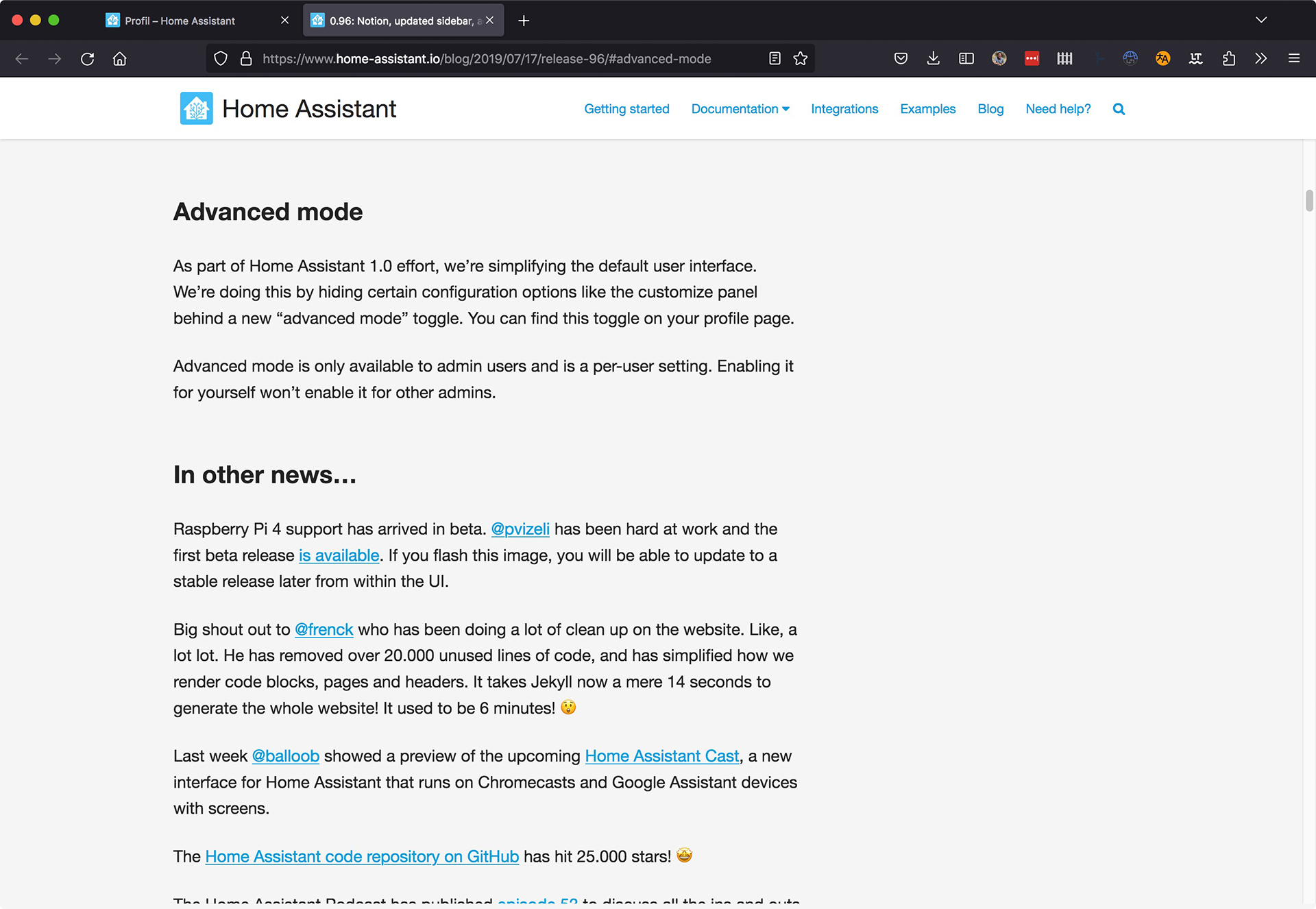Follow the Home Assistant Cast link

pyautogui.click(x=661, y=756)
